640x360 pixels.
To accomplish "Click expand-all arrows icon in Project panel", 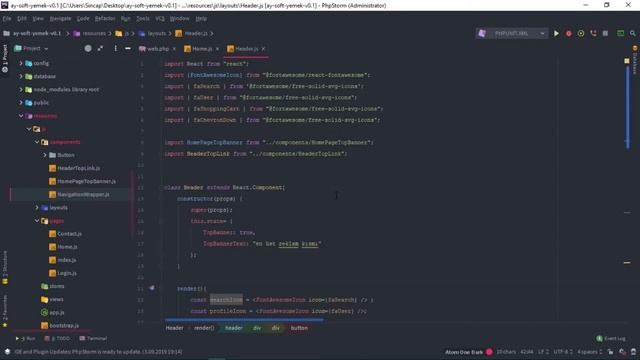I will coord(100,49).
